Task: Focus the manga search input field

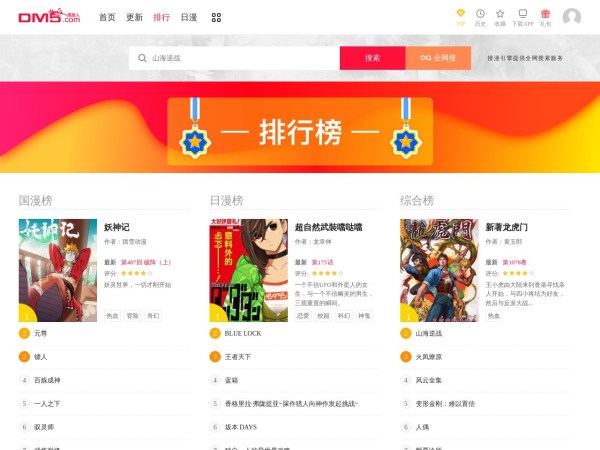Action: tap(240, 58)
